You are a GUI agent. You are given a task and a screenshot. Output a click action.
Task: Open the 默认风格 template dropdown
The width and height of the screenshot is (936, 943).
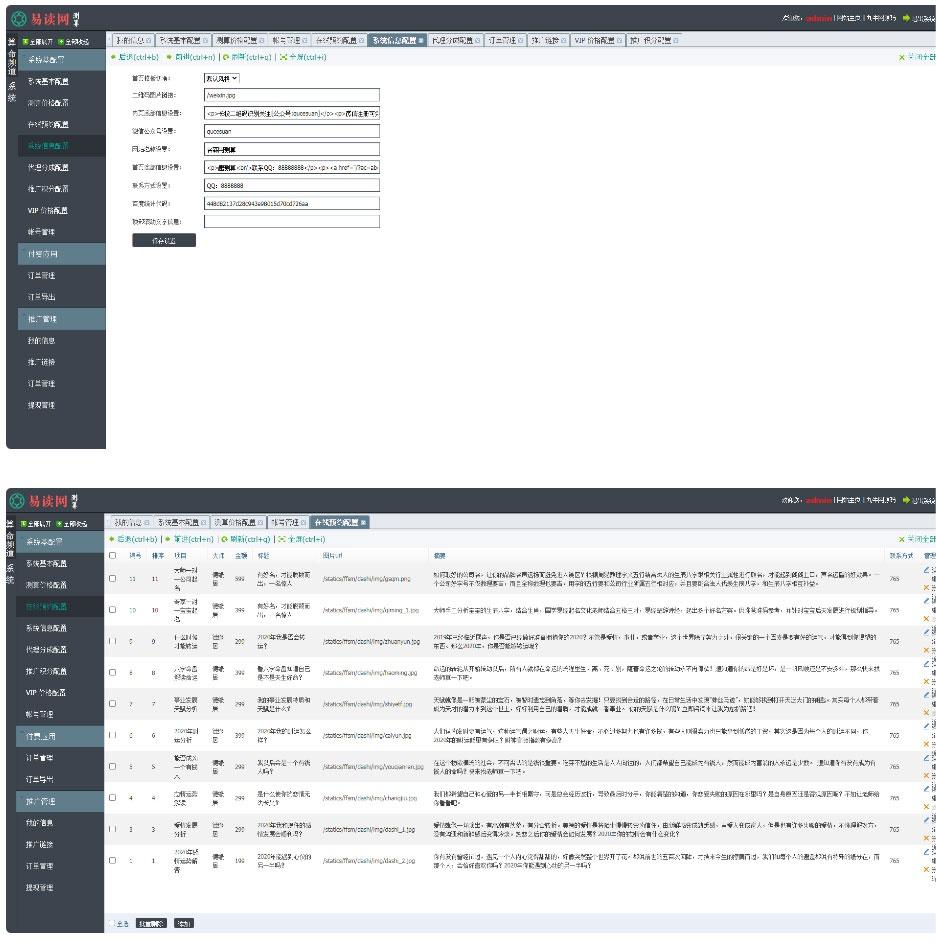[221, 78]
